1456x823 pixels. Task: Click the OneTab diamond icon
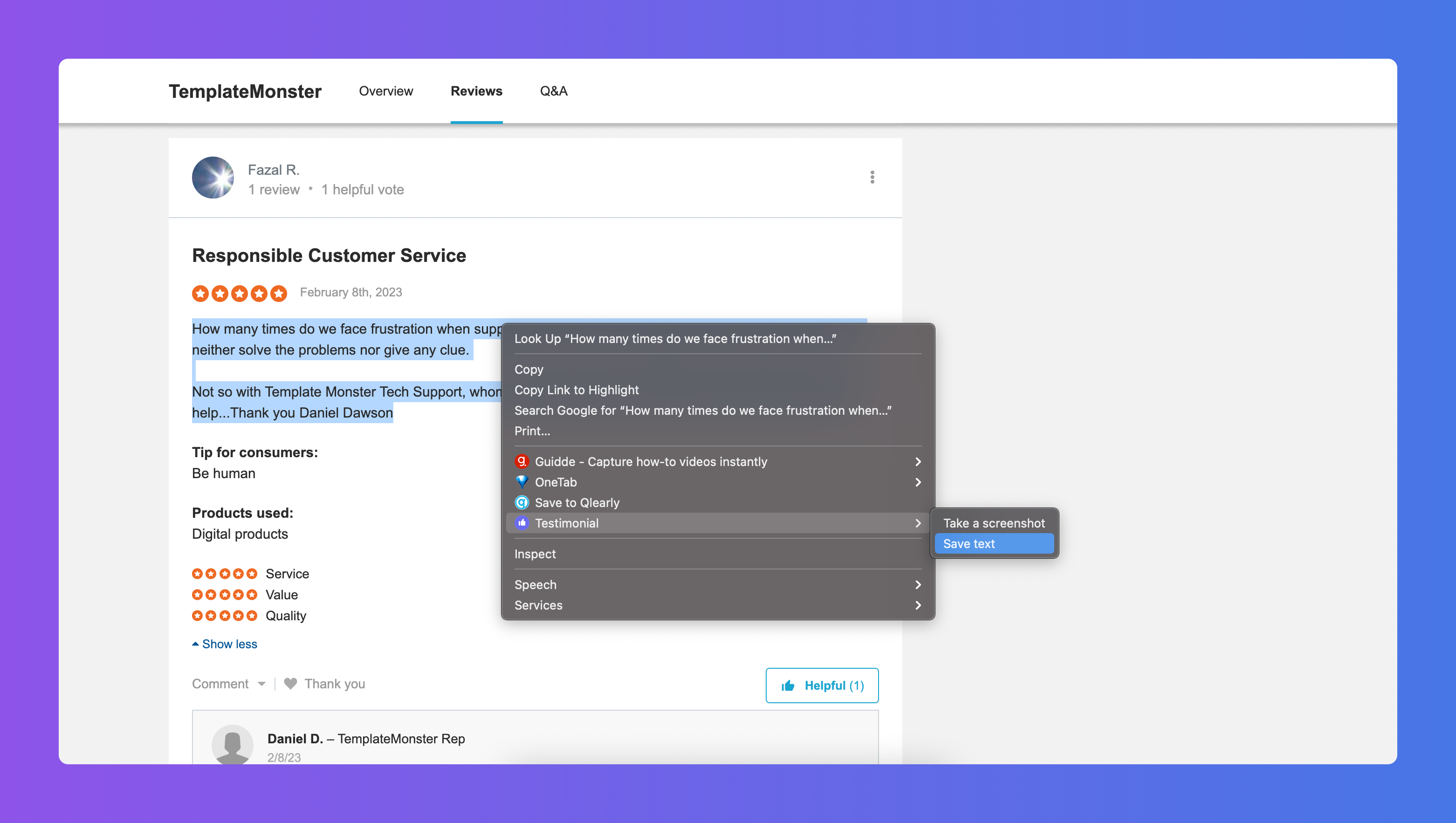point(522,481)
